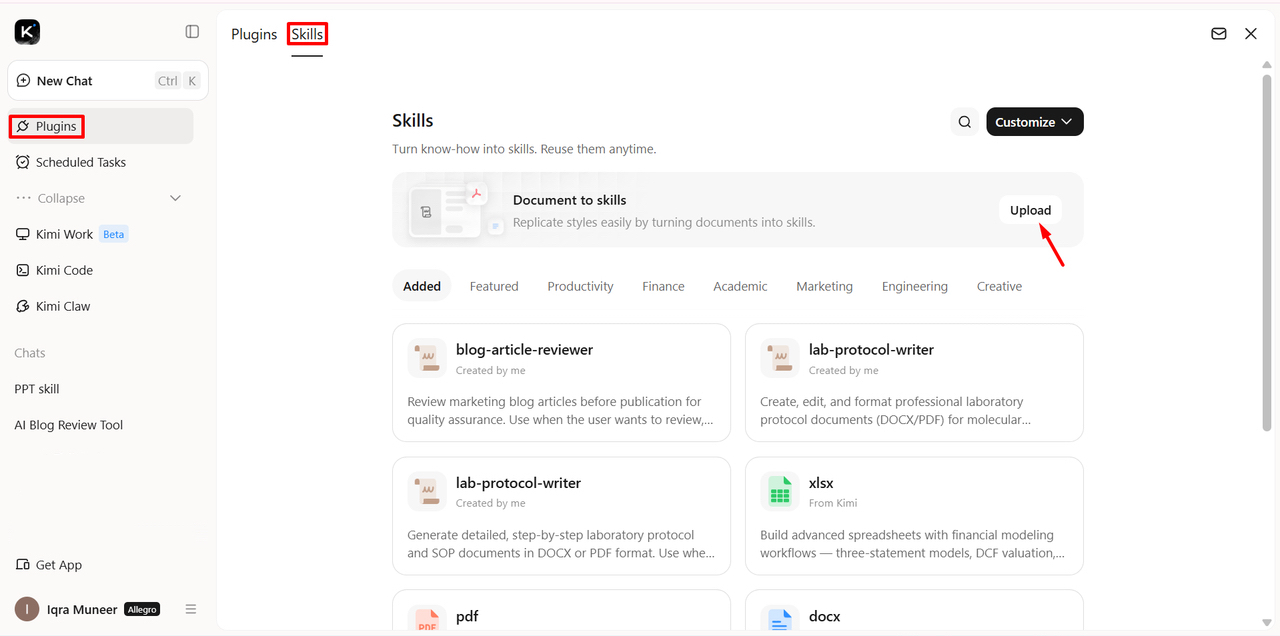Click the Kimi Claw icon
The image size is (1280, 636).
point(23,306)
